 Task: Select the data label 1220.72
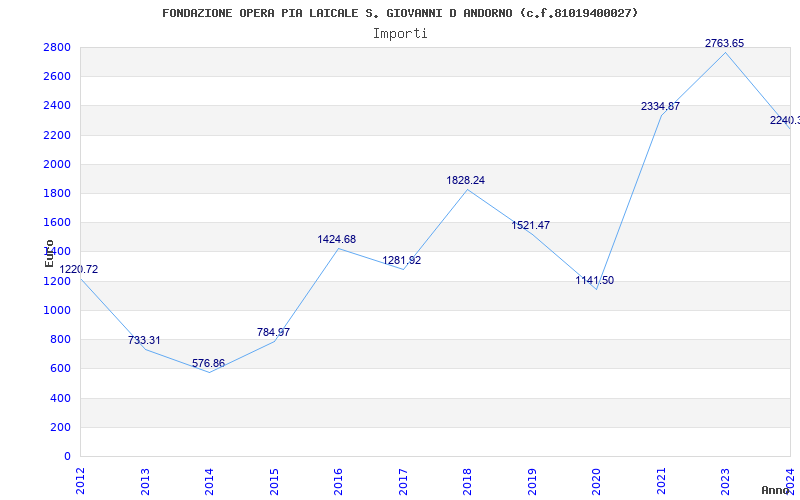(79, 269)
